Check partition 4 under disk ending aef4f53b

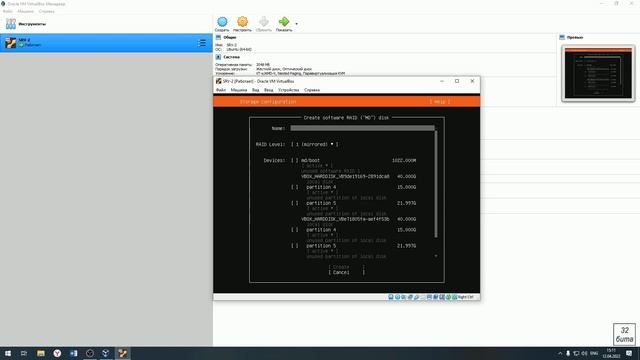[x=294, y=230]
